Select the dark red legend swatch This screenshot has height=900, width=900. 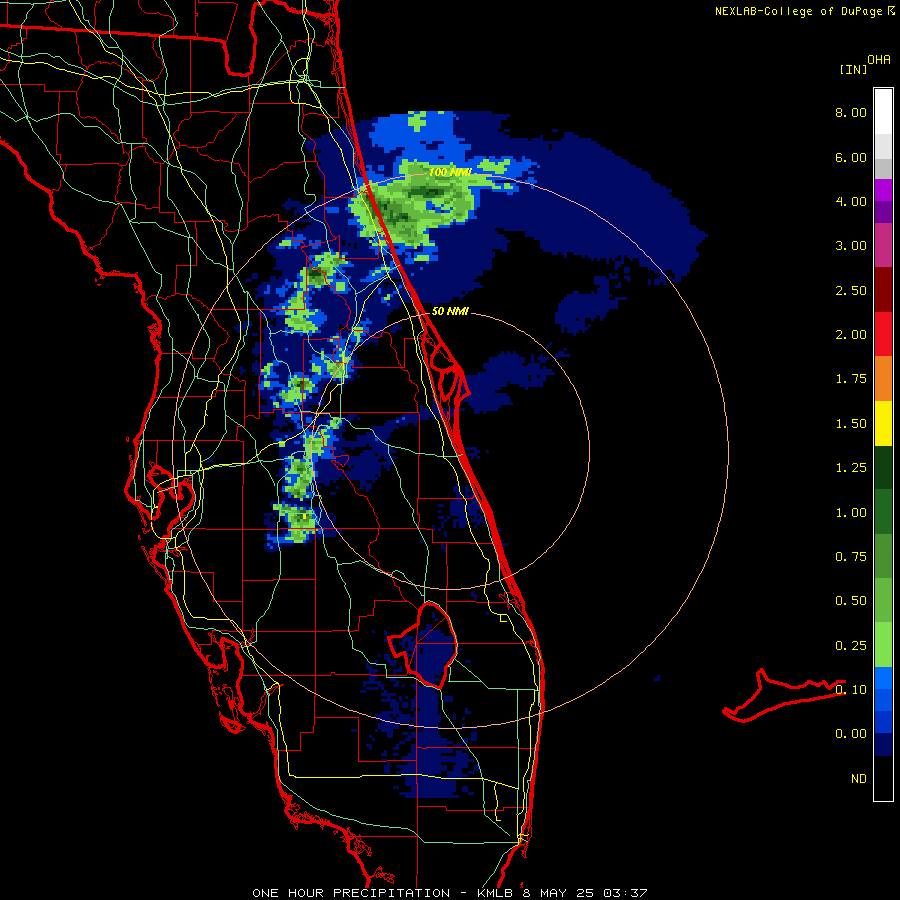pos(883,290)
